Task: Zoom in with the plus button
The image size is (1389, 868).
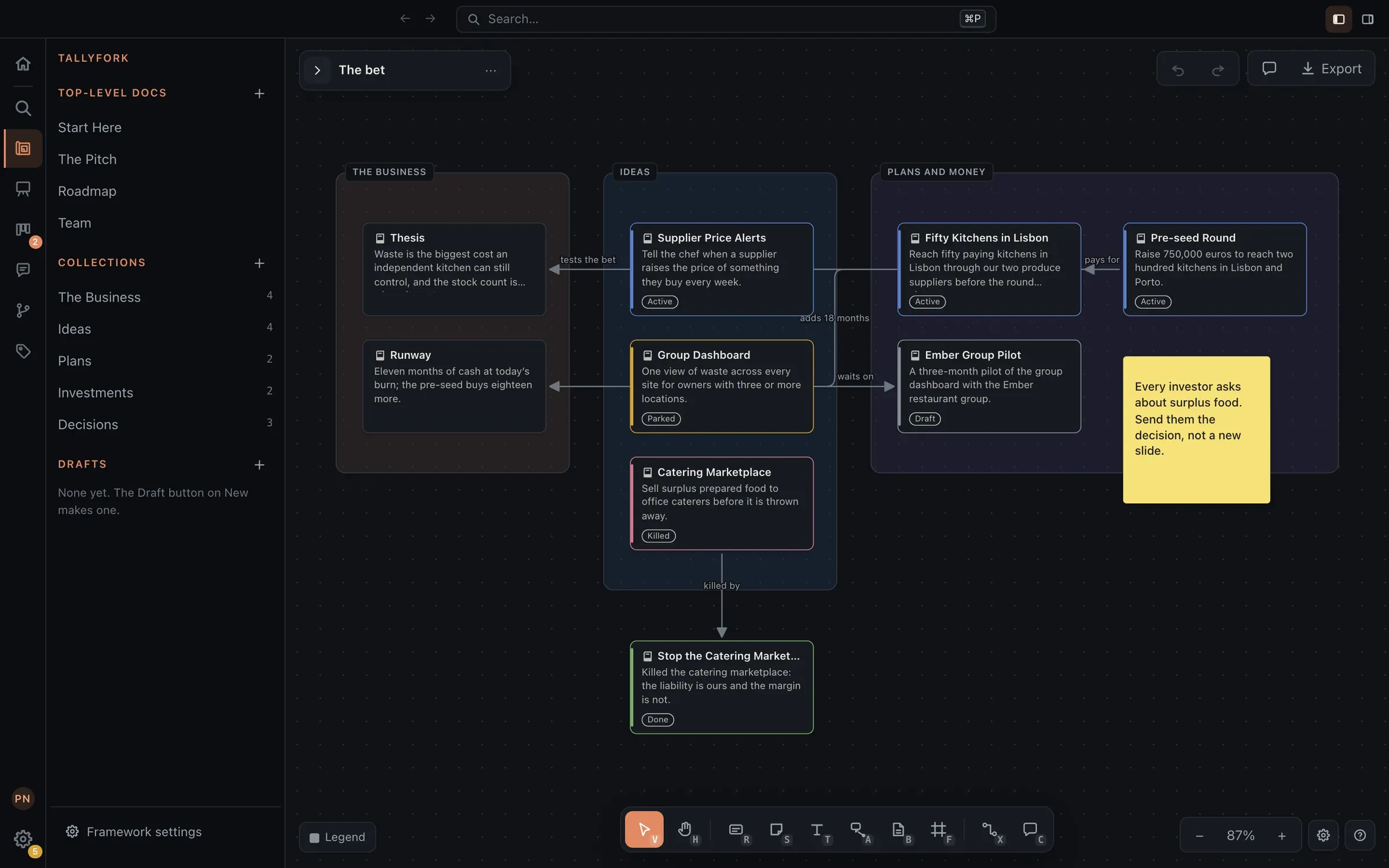Action: [x=1281, y=835]
